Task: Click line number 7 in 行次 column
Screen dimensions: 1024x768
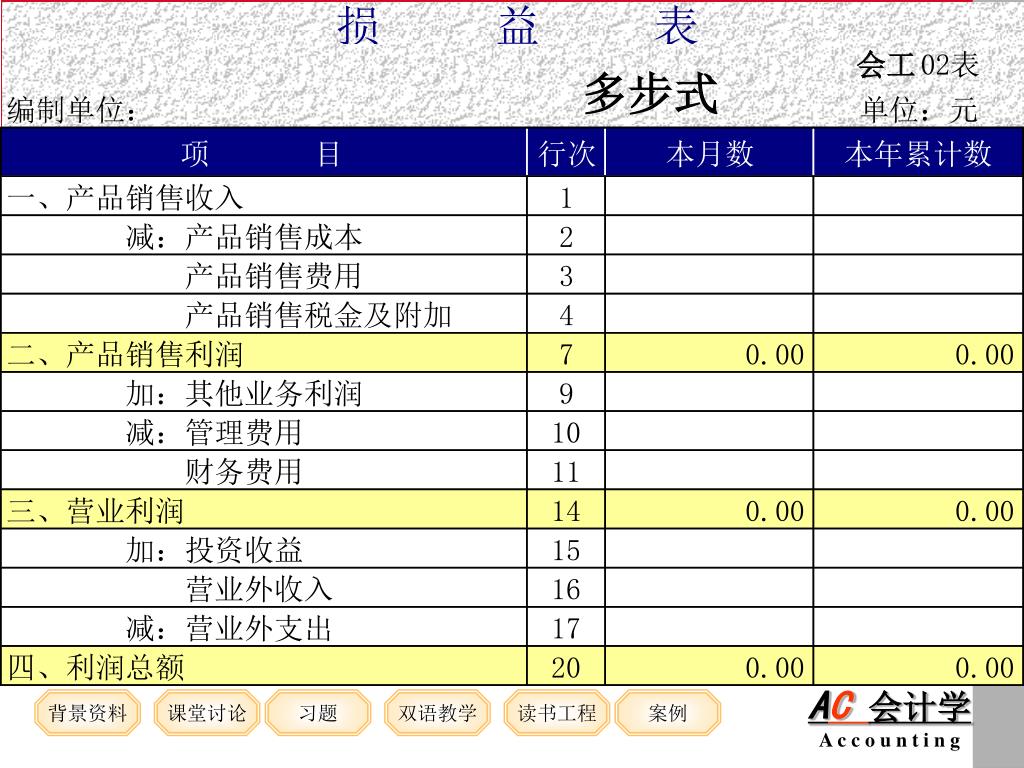Action: pyautogui.click(x=566, y=355)
